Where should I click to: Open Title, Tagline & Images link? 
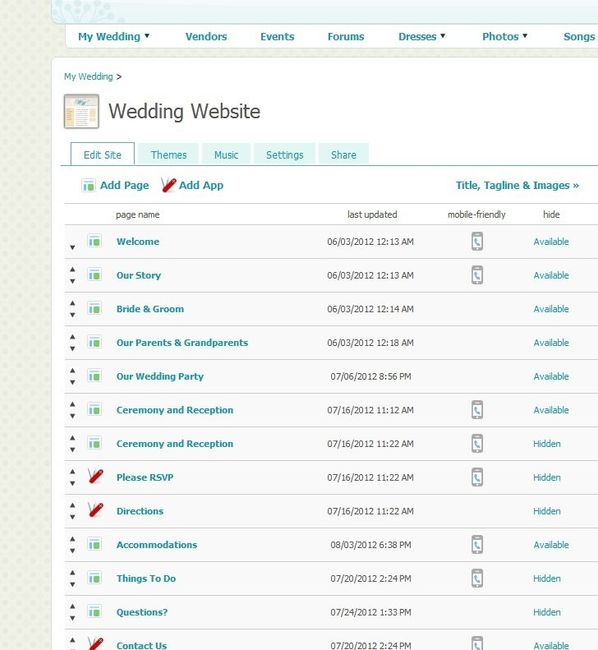(517, 185)
